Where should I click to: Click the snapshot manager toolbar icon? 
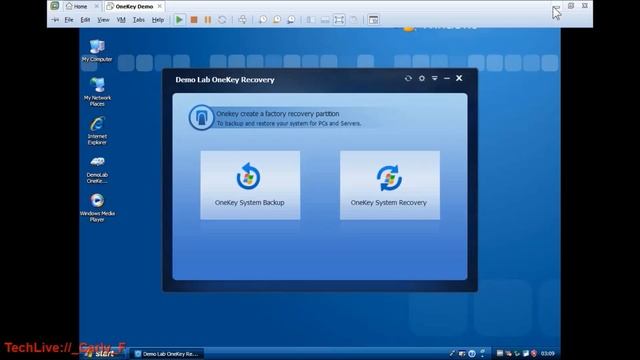[x=291, y=20]
